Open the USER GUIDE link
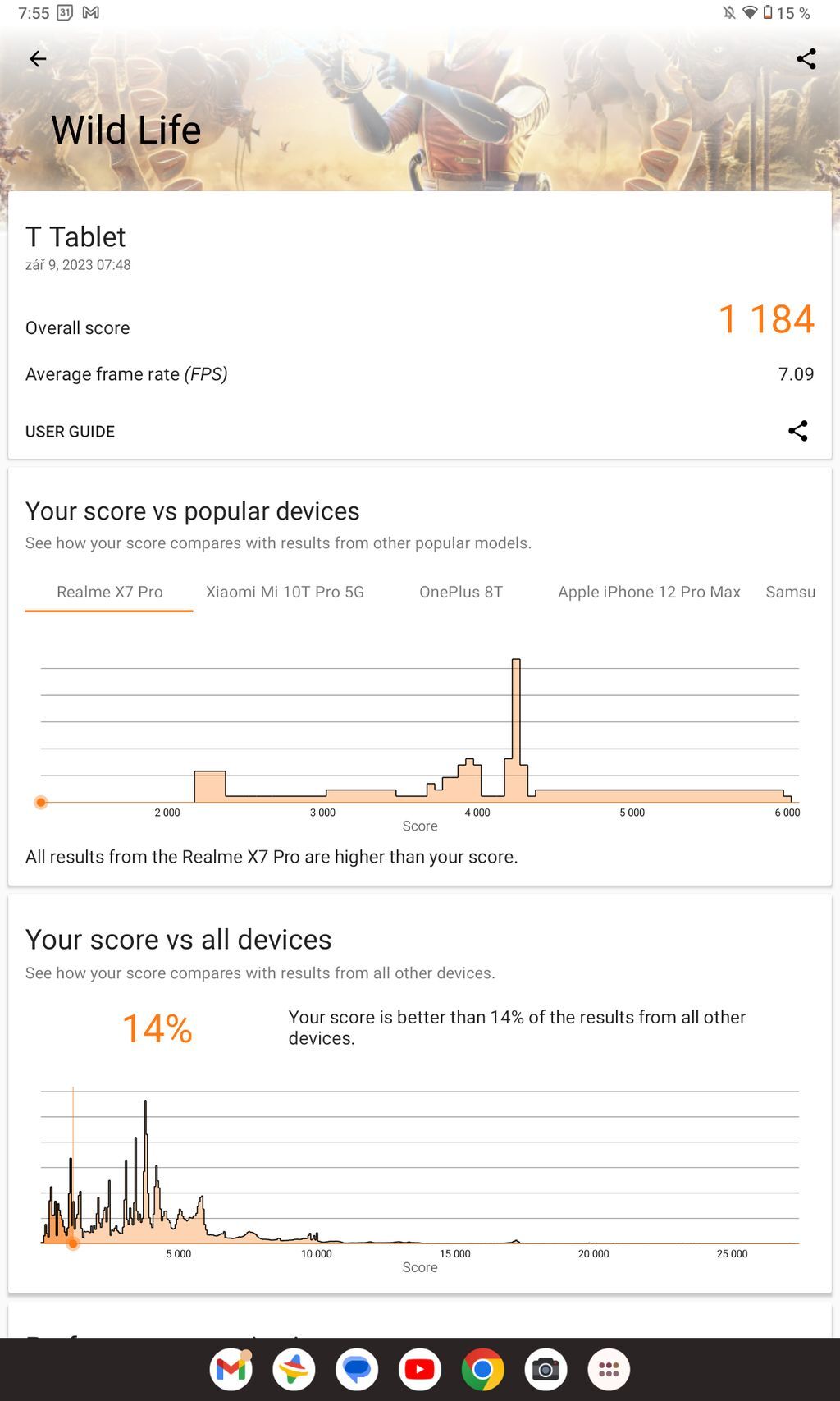840x1401 pixels. click(x=71, y=432)
